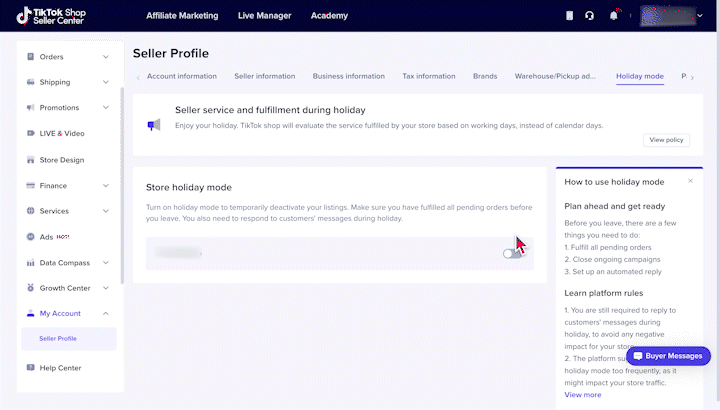This screenshot has height=410, width=720.
Task: Open Affiliate Marketing in top menu
Action: point(184,16)
